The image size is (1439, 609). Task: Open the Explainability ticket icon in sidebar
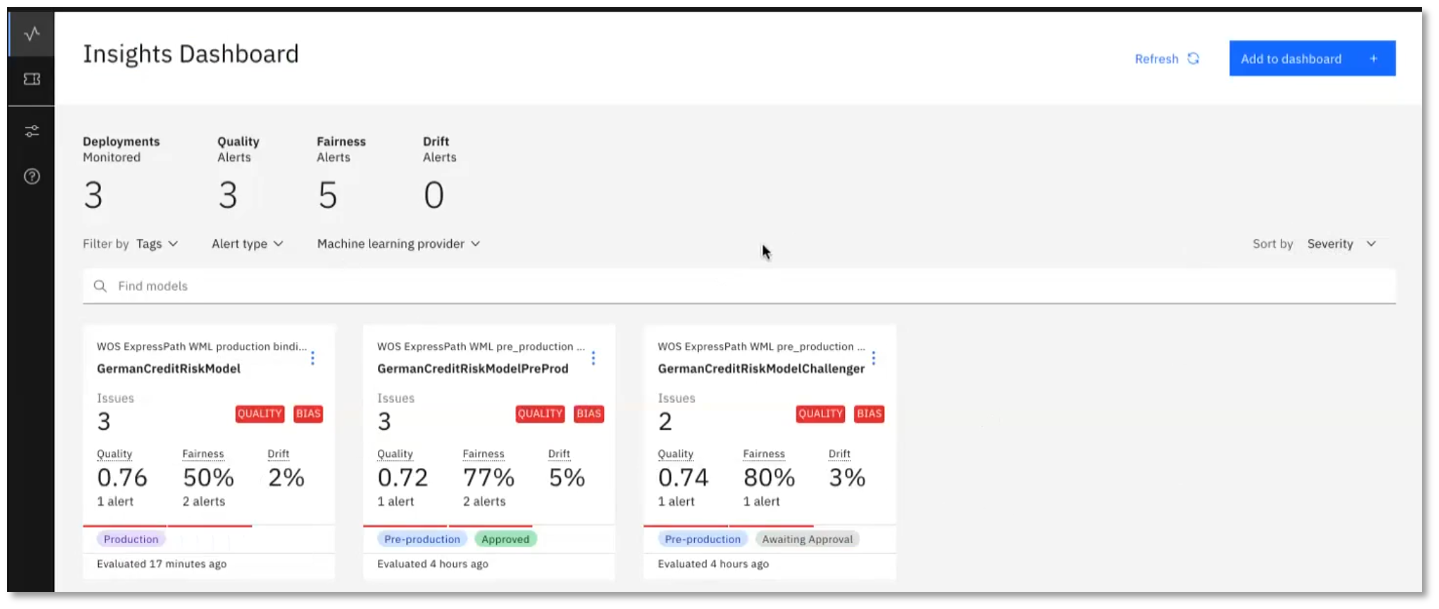coord(32,79)
